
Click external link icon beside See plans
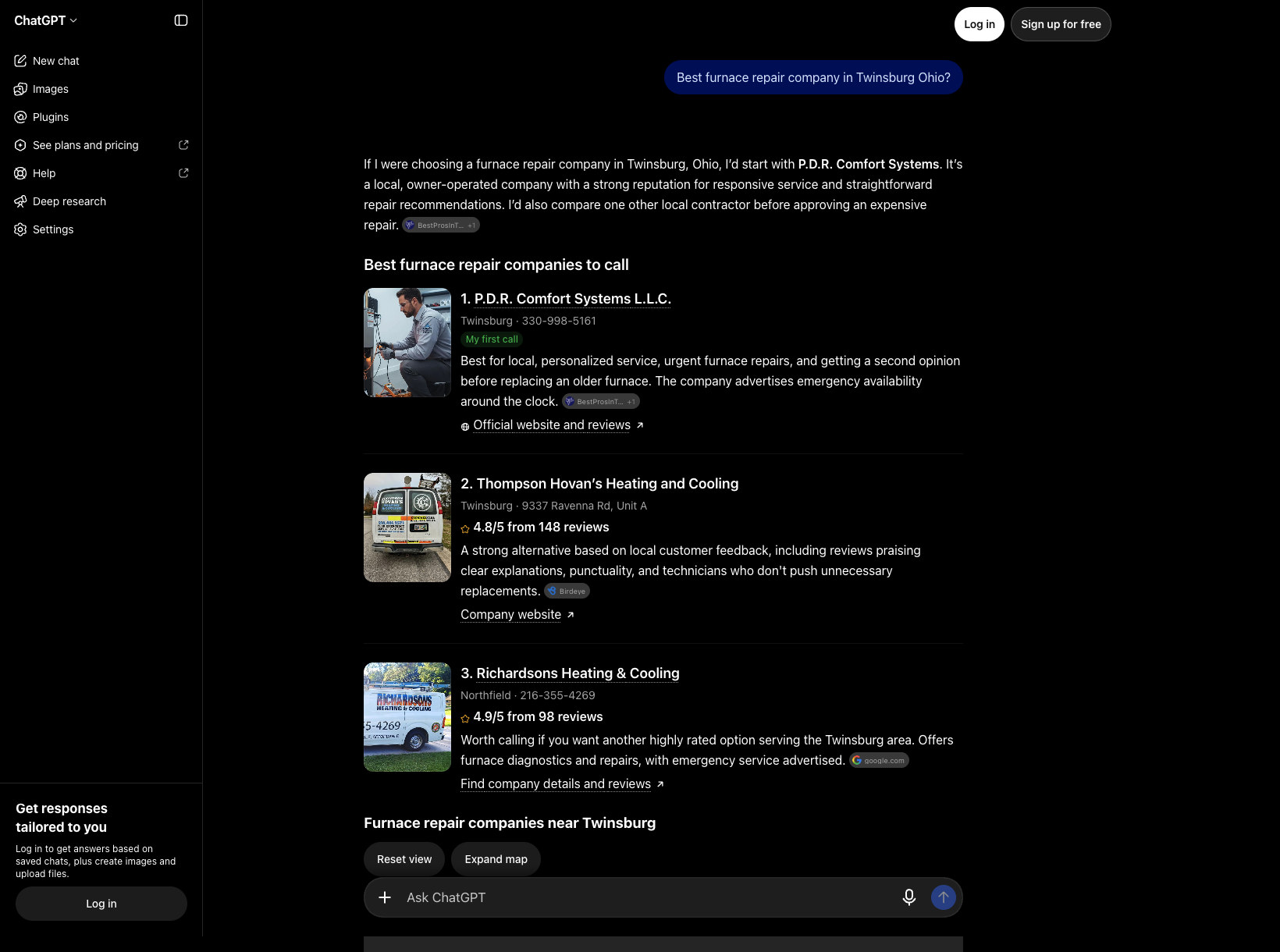click(x=183, y=145)
